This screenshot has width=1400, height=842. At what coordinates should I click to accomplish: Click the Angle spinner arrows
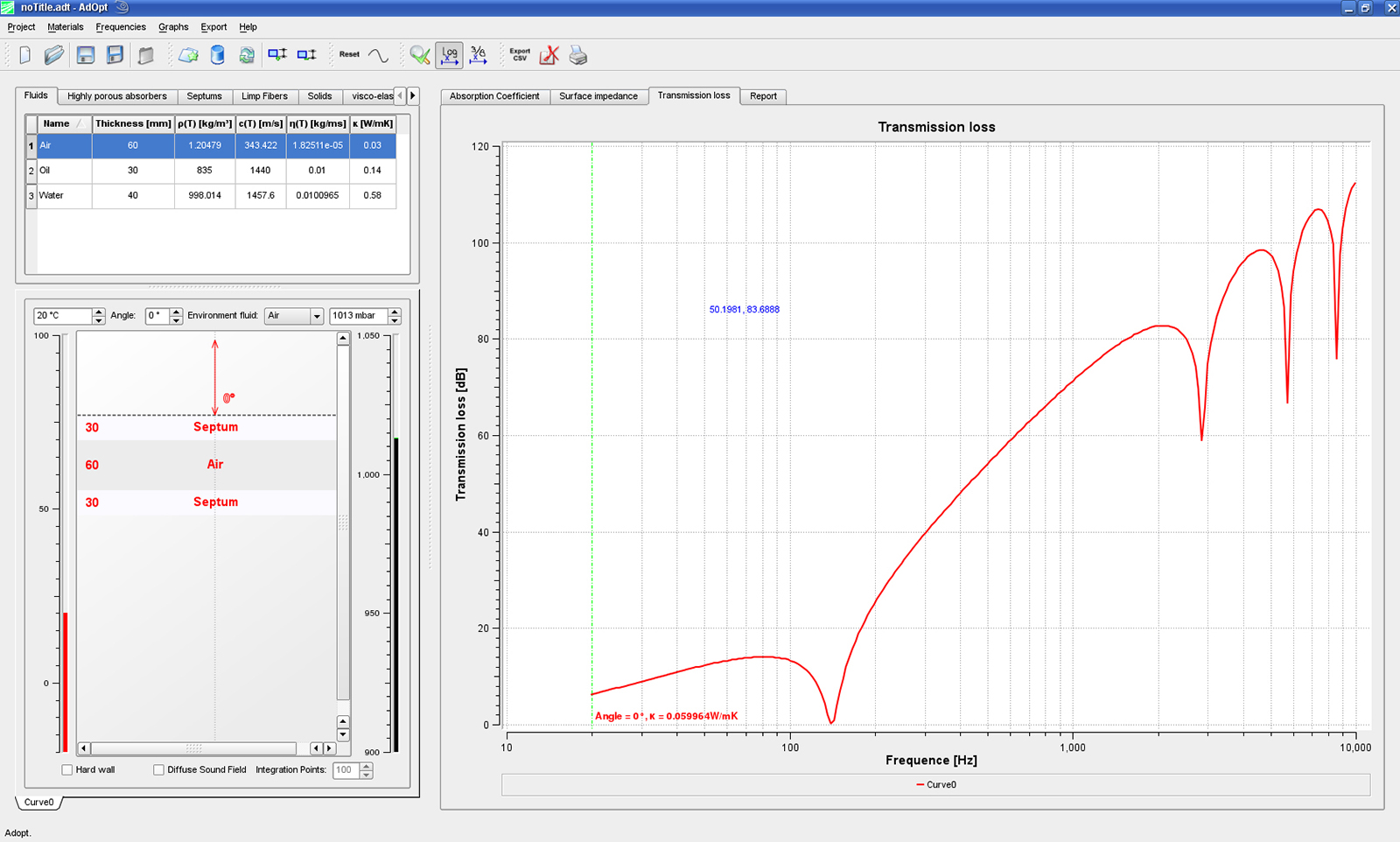pyautogui.click(x=177, y=315)
